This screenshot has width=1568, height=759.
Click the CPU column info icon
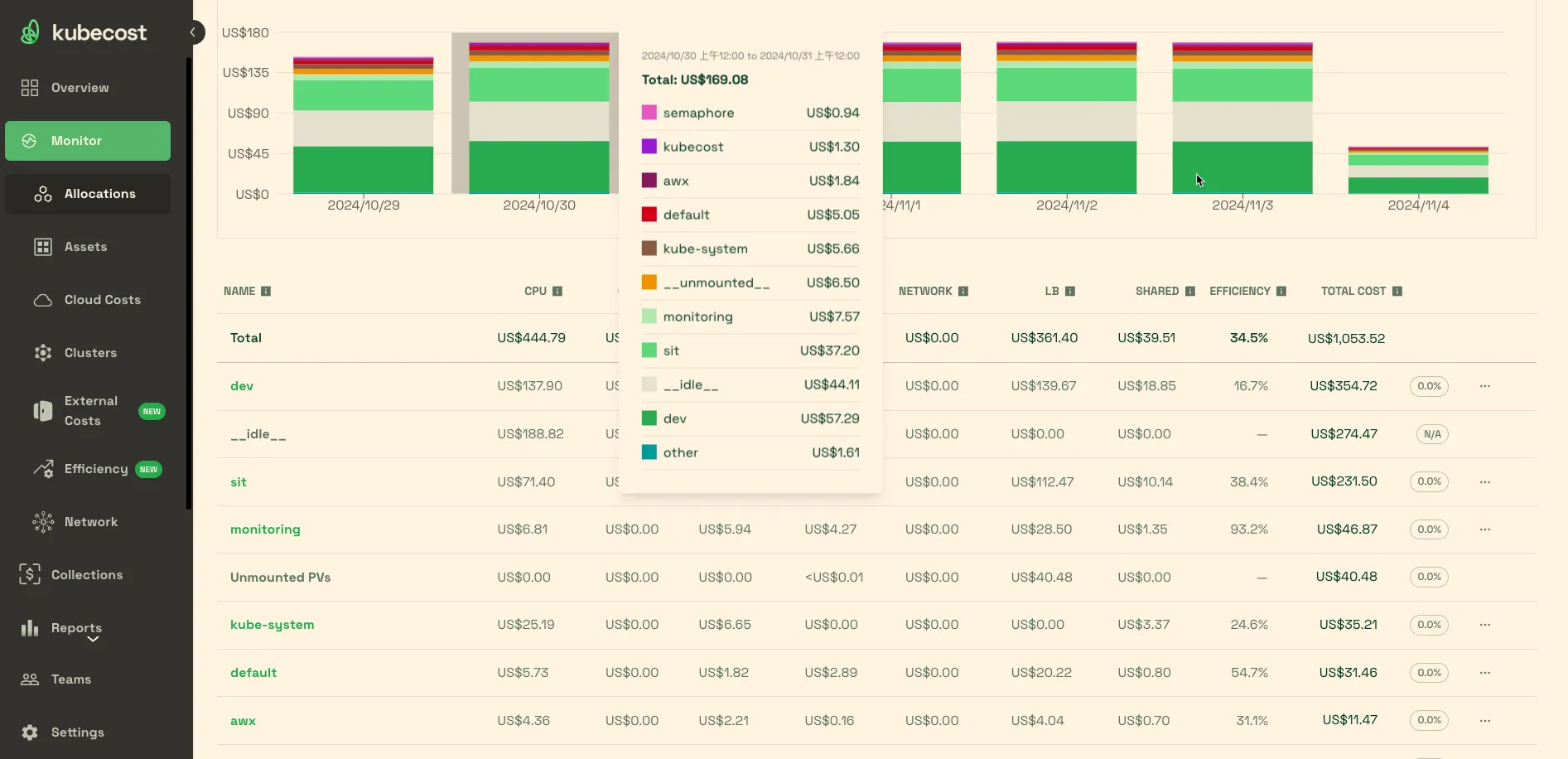(x=557, y=292)
